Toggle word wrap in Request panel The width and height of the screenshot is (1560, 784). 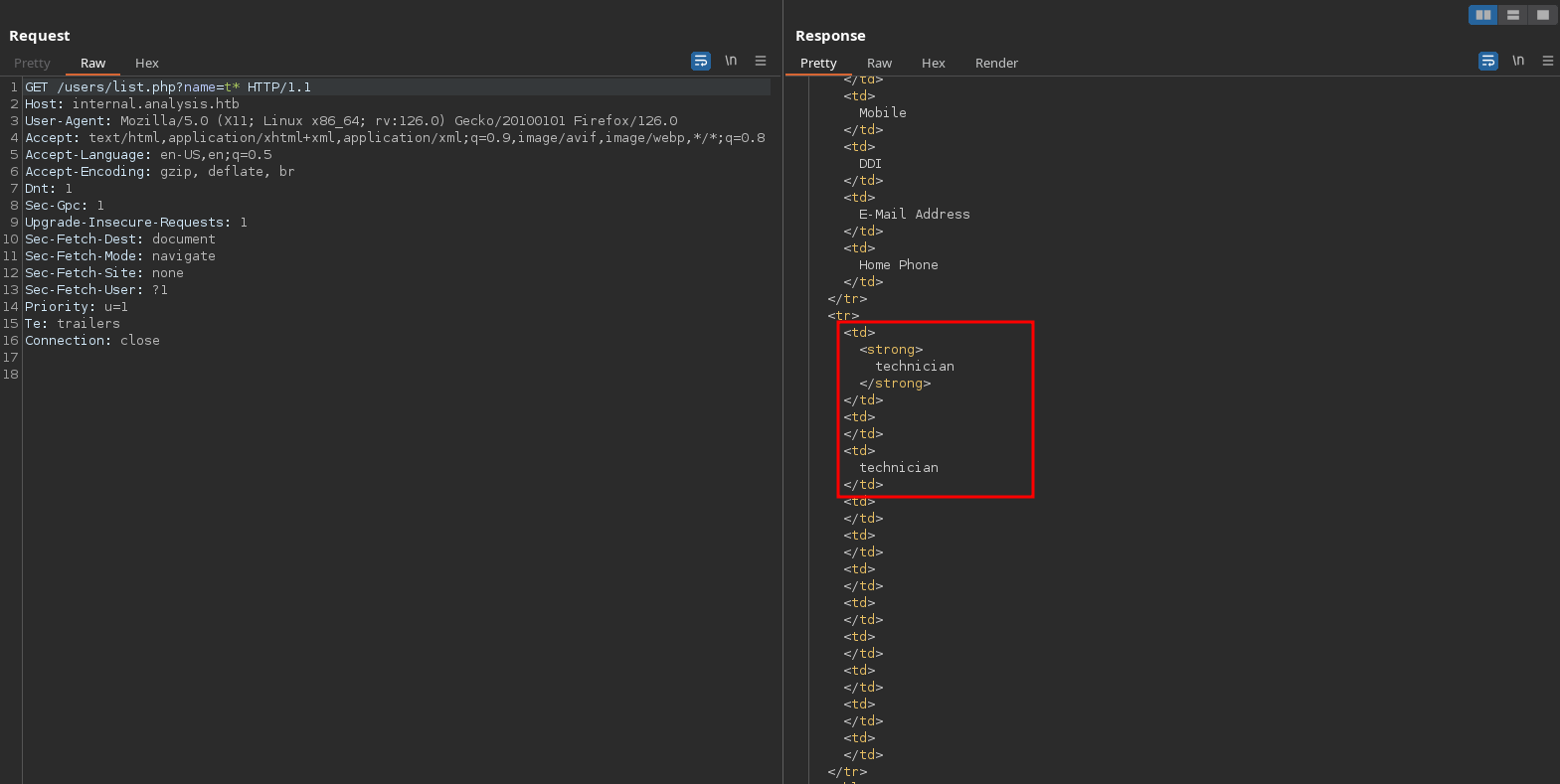click(x=701, y=61)
